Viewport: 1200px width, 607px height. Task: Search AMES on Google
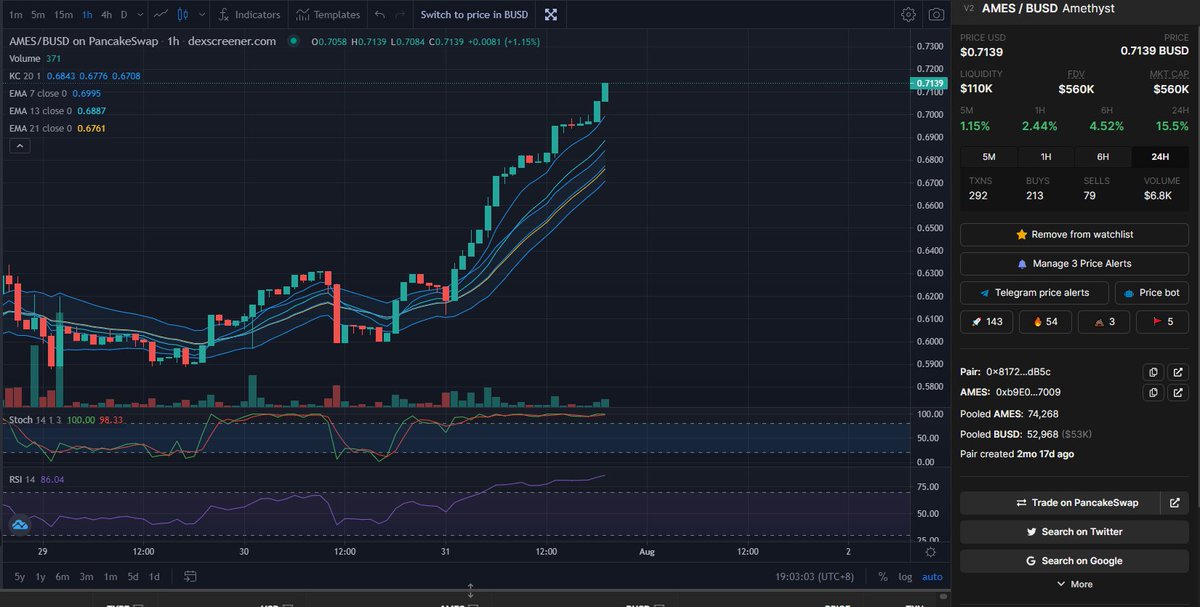coord(1074,561)
